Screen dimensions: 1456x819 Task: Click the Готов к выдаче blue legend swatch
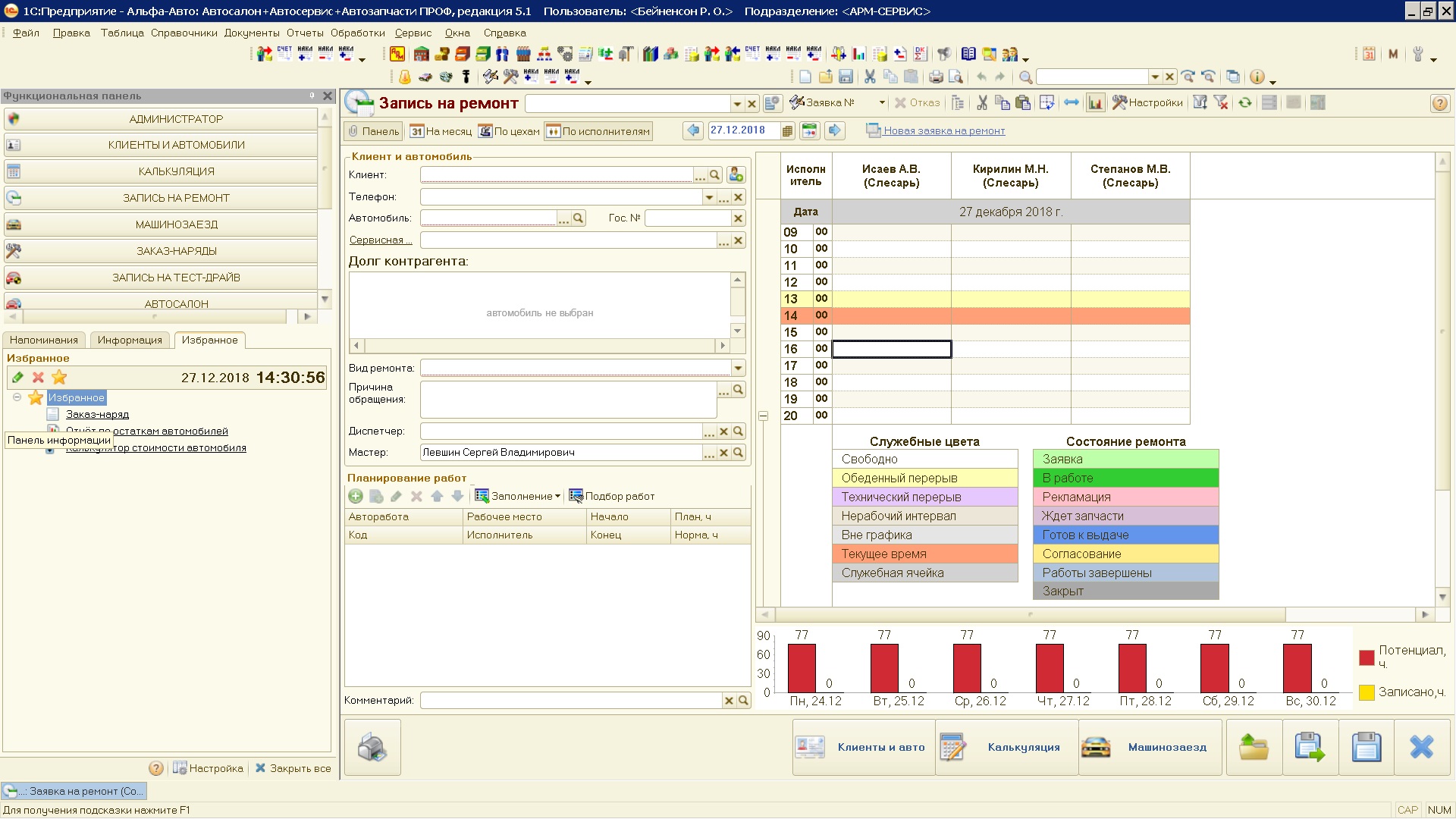coord(1125,535)
